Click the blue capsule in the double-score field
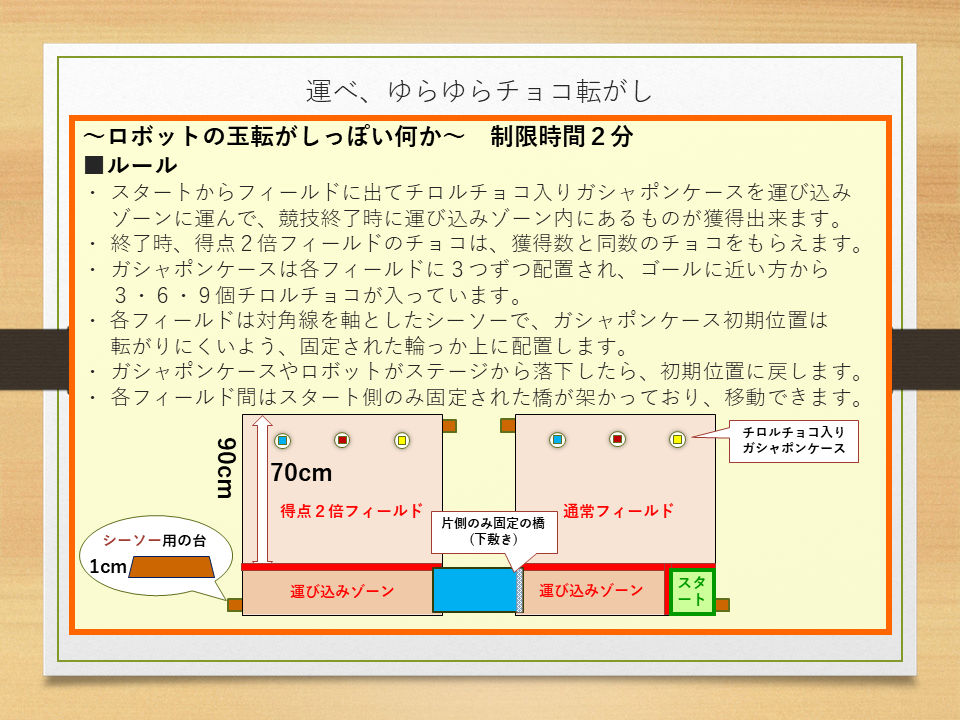Viewport: 960px width, 720px height. [282, 440]
